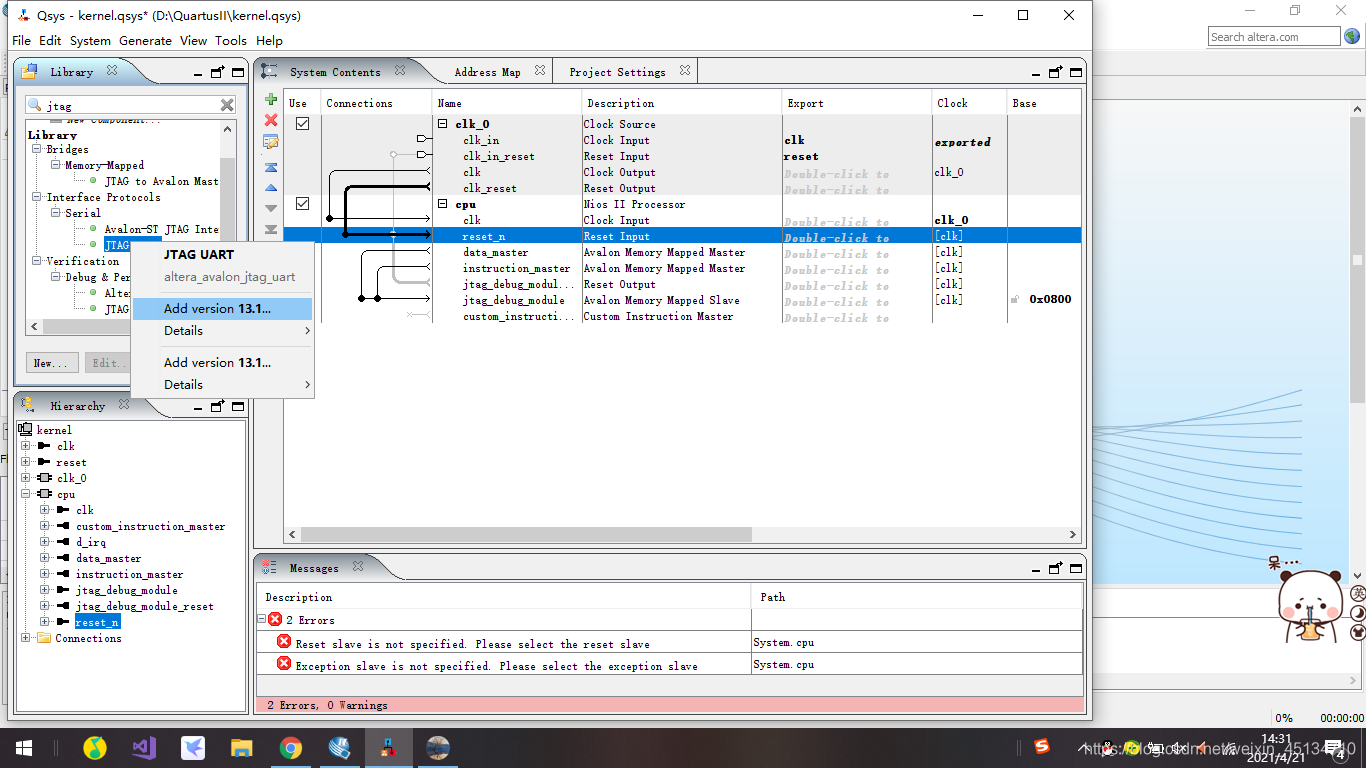
Task: Click the 0x0800 base address value
Action: click(x=1050, y=299)
